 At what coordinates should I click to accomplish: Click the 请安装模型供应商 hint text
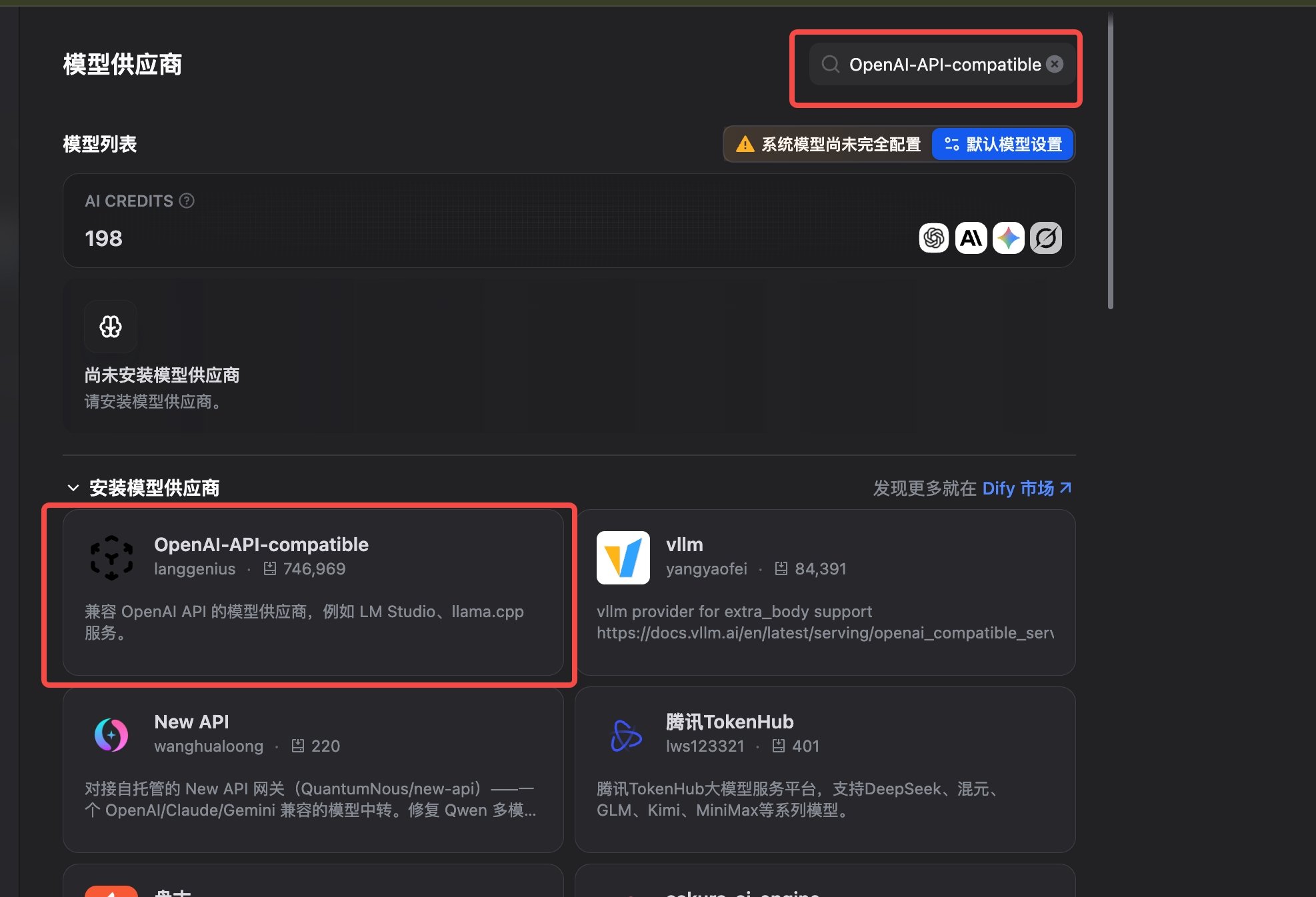(x=153, y=402)
